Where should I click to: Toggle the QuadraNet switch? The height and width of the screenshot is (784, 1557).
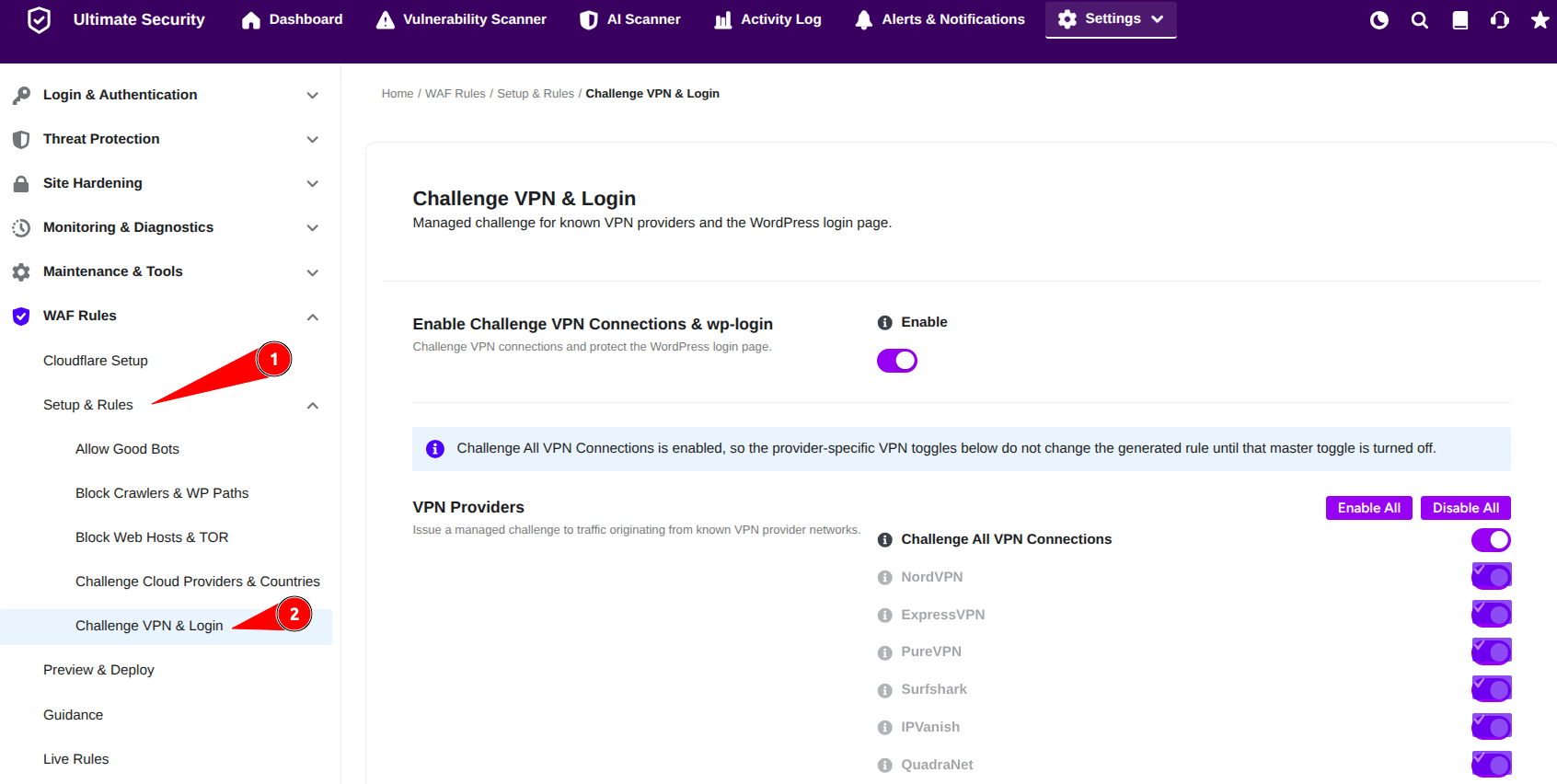coord(1491,764)
